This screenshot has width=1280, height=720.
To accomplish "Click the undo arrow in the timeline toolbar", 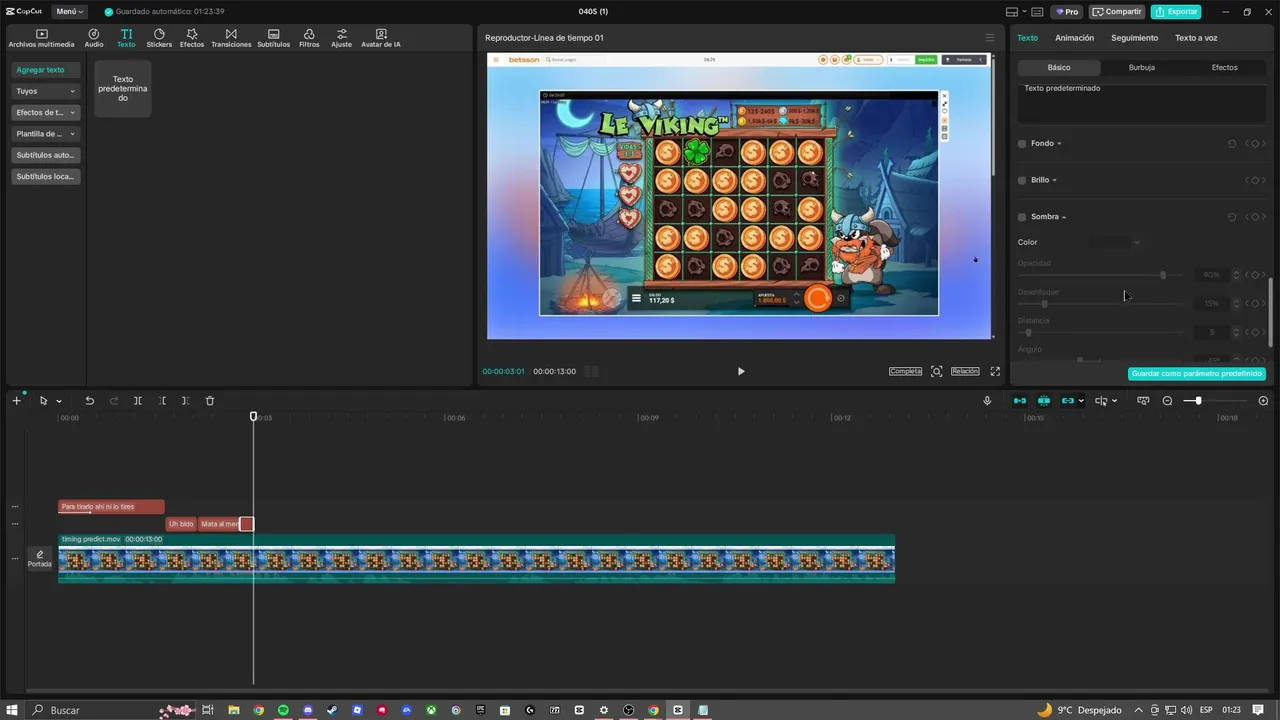I will (x=89, y=401).
